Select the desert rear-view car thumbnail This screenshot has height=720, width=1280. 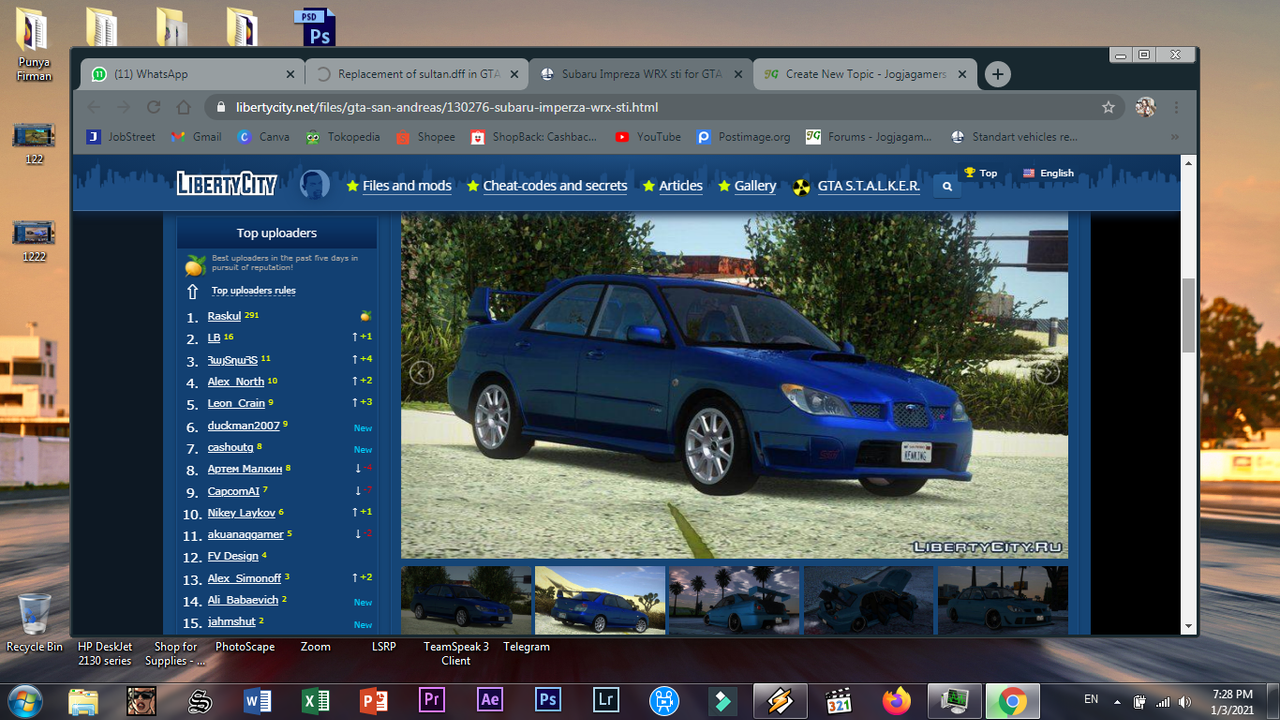tap(600, 600)
